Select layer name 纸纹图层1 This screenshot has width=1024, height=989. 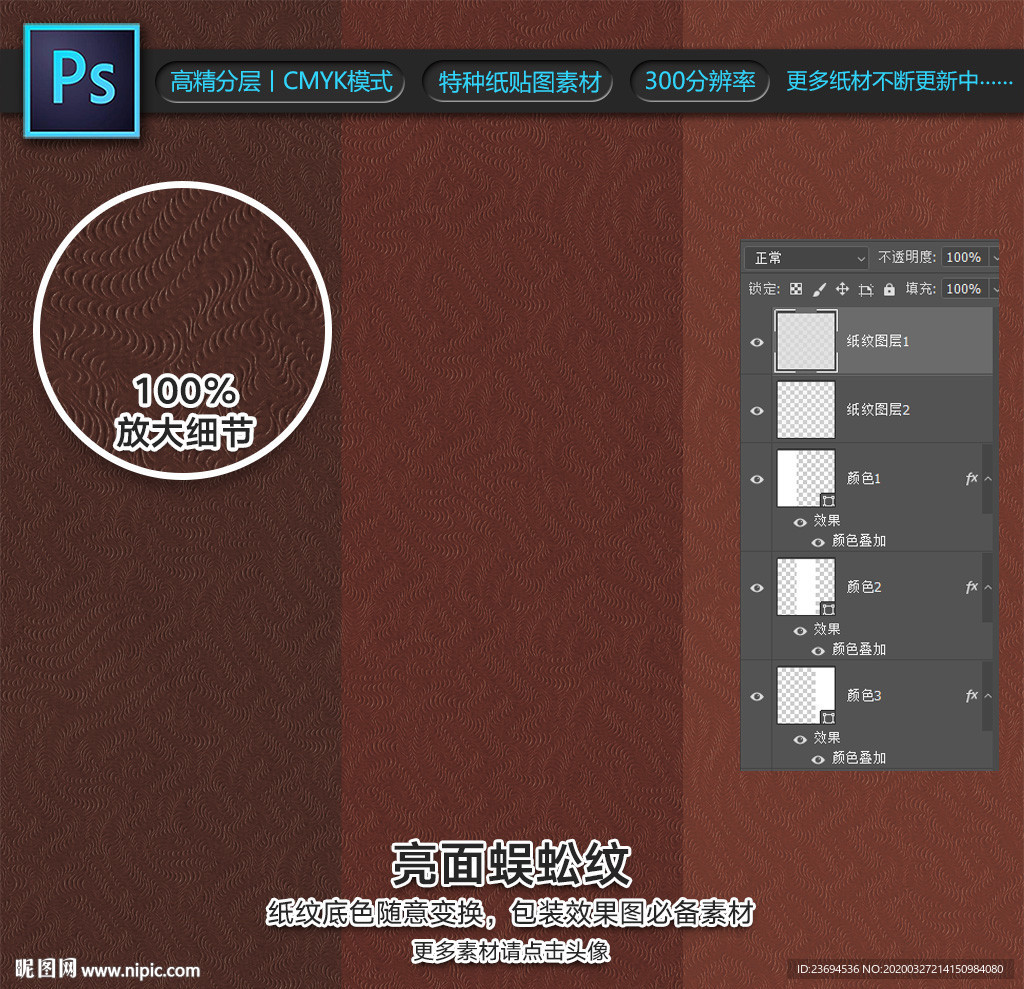878,341
